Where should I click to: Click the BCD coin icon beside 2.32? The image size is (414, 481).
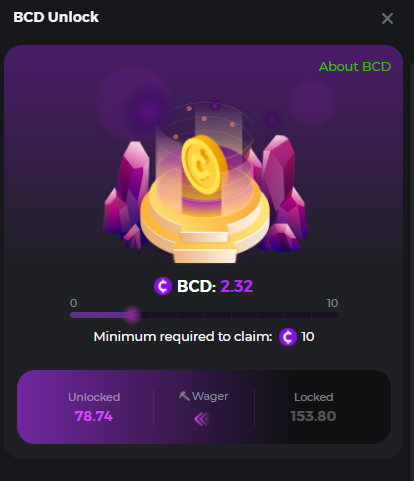click(163, 286)
